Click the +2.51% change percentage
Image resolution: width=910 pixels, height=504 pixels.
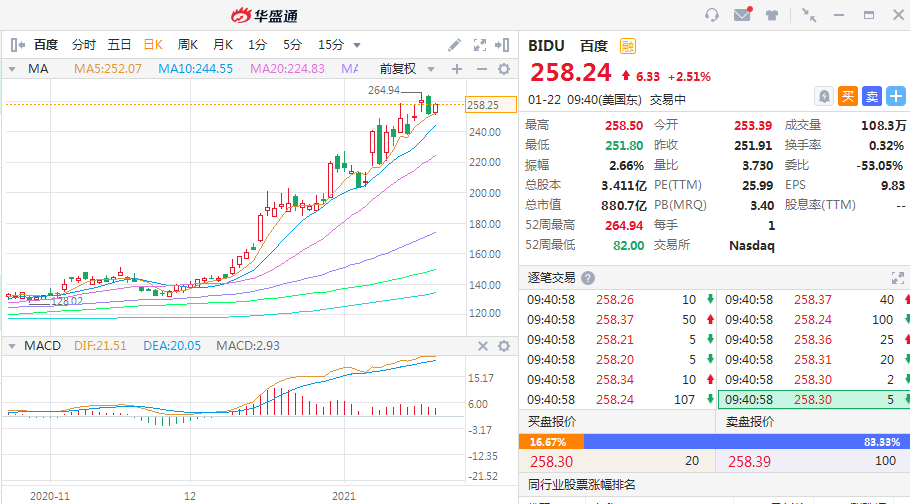tap(689, 77)
